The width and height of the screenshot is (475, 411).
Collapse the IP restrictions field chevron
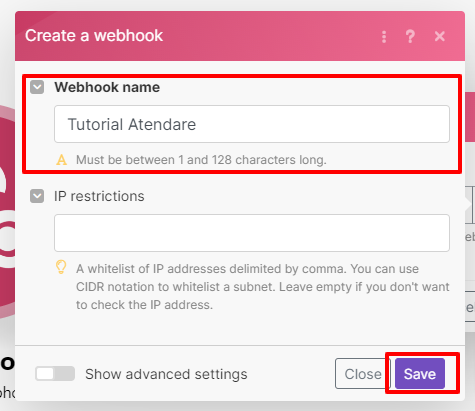(37, 196)
